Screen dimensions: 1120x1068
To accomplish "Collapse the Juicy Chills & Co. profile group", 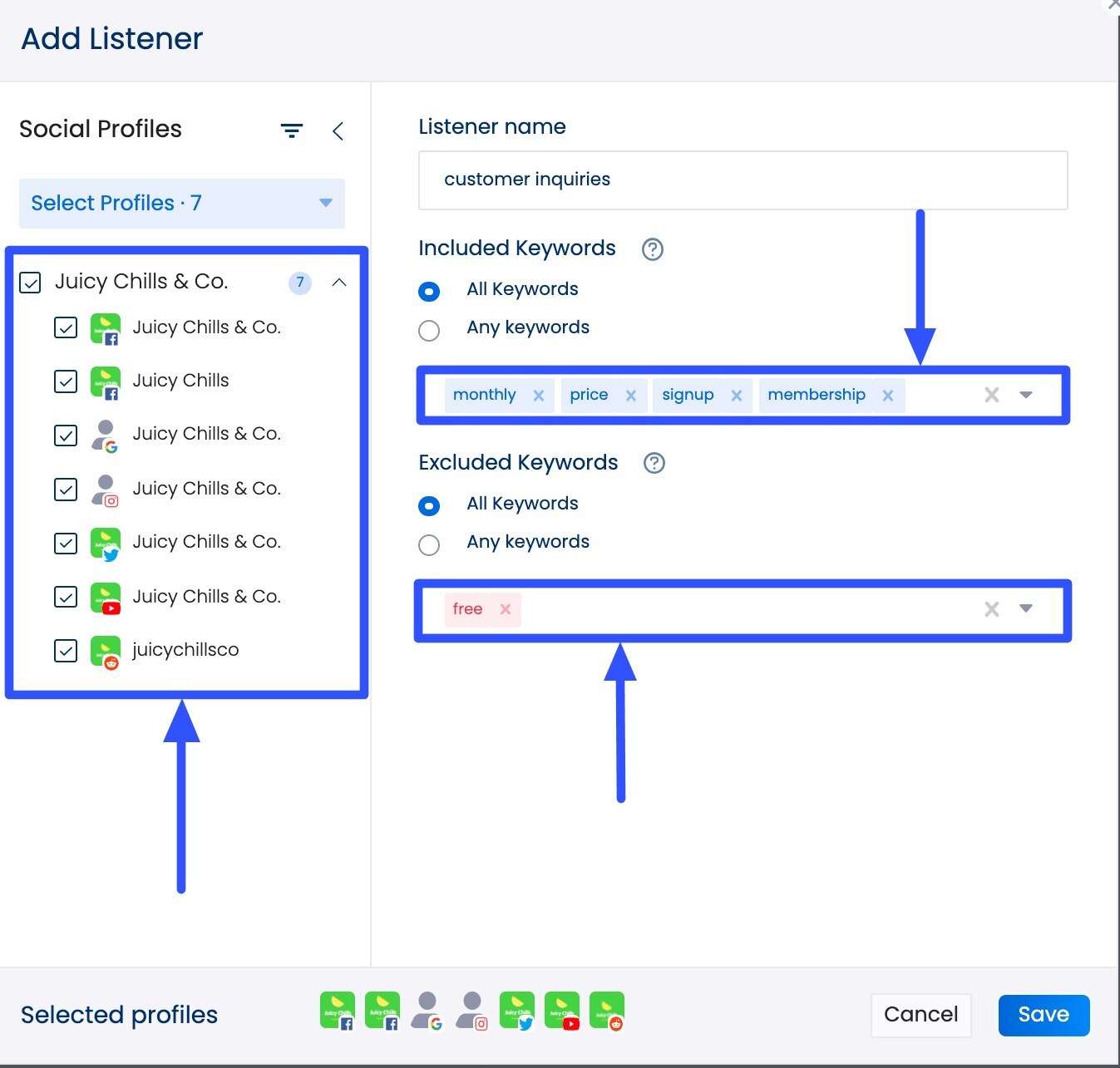I will click(339, 283).
